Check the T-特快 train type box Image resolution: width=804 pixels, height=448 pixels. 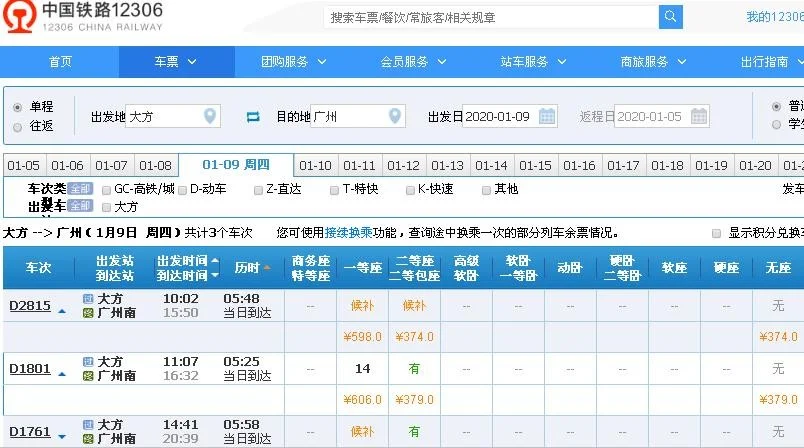click(x=334, y=190)
